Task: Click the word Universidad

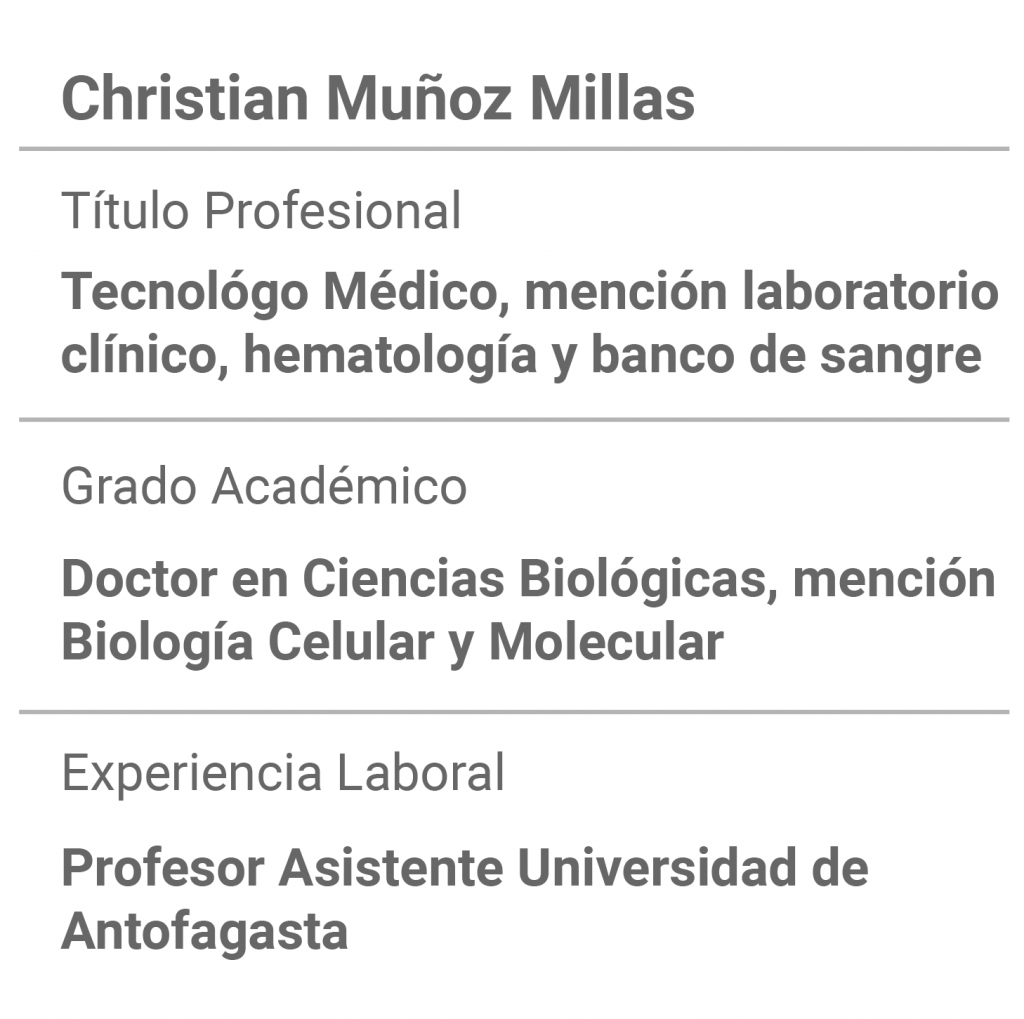Action: click(656, 867)
